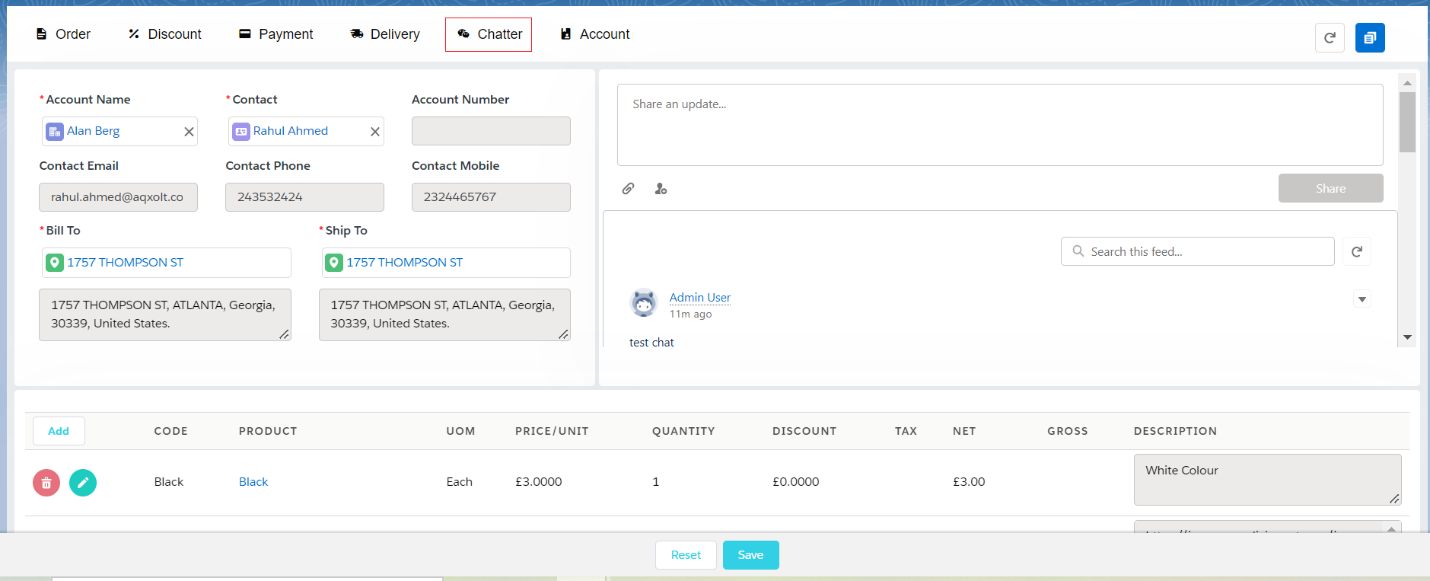
Task: Save the order
Action: click(x=751, y=555)
